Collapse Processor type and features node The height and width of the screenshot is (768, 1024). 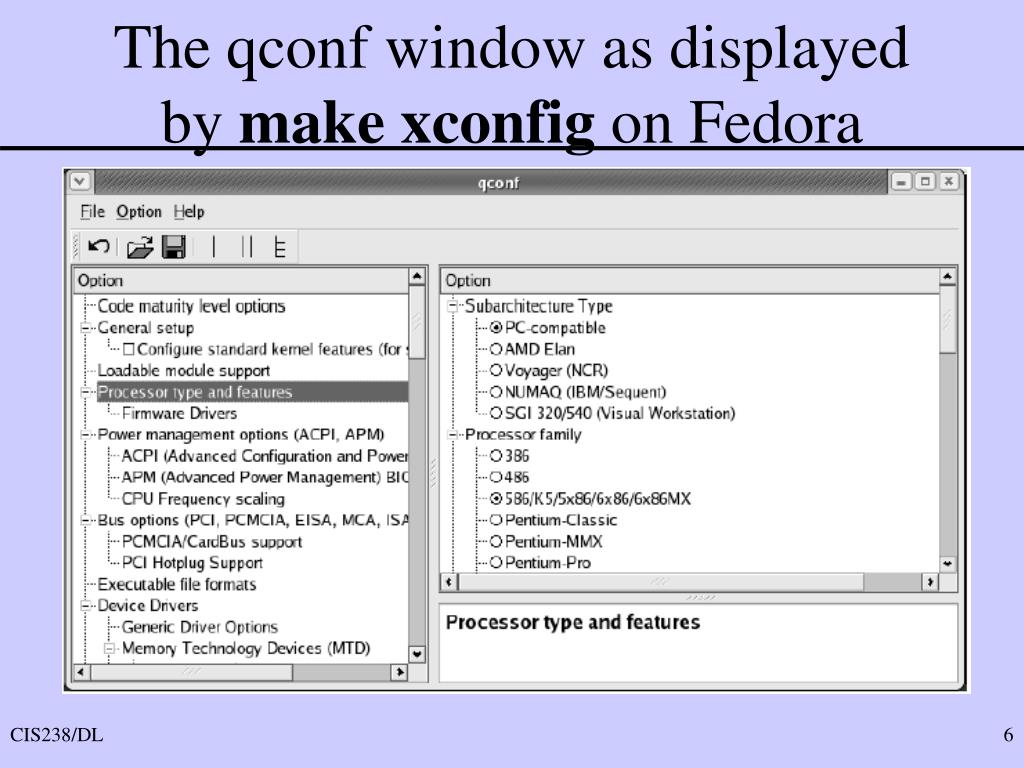pyautogui.click(x=86, y=392)
